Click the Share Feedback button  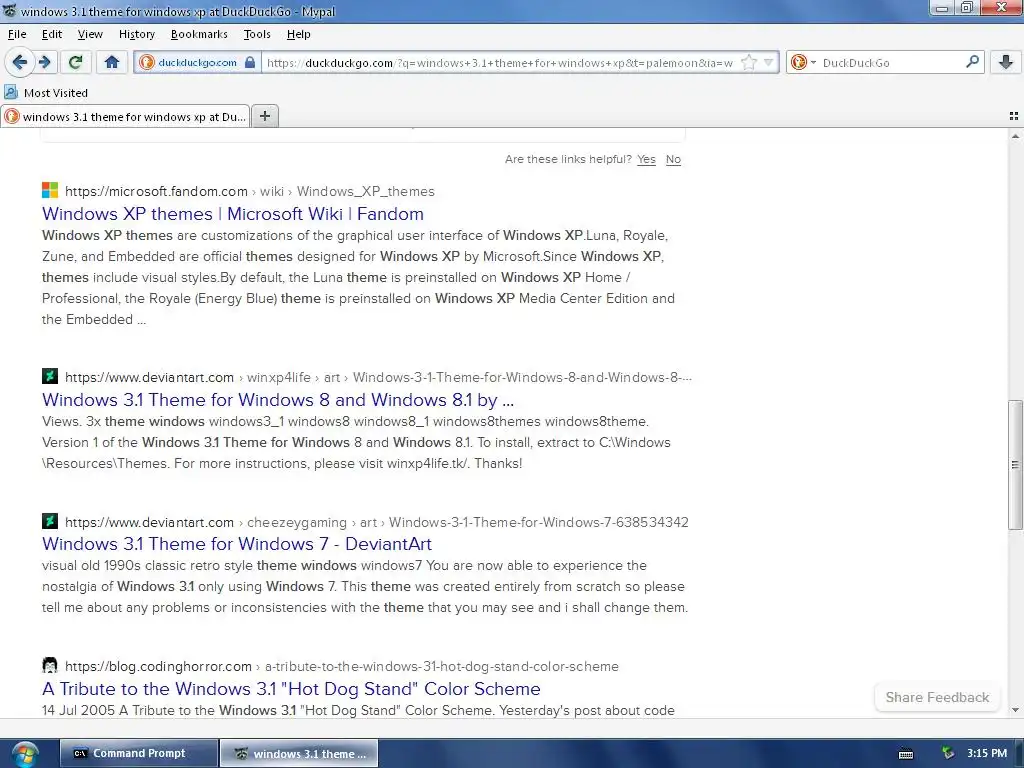tap(937, 697)
